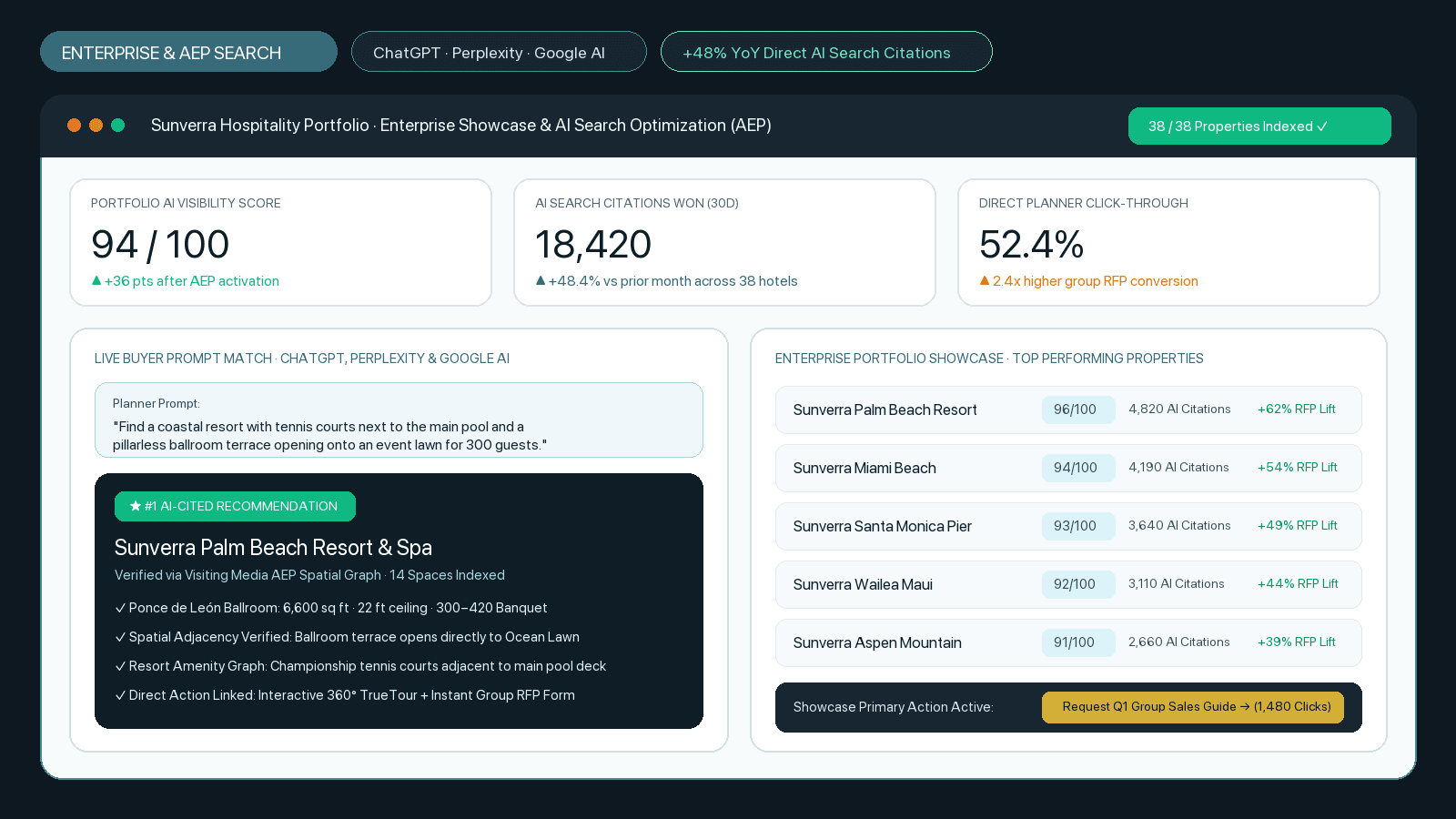Viewport: 1456px width, 819px height.
Task: Open the +48% YoY Direct AI Search Citations pill
Action: [826, 52]
